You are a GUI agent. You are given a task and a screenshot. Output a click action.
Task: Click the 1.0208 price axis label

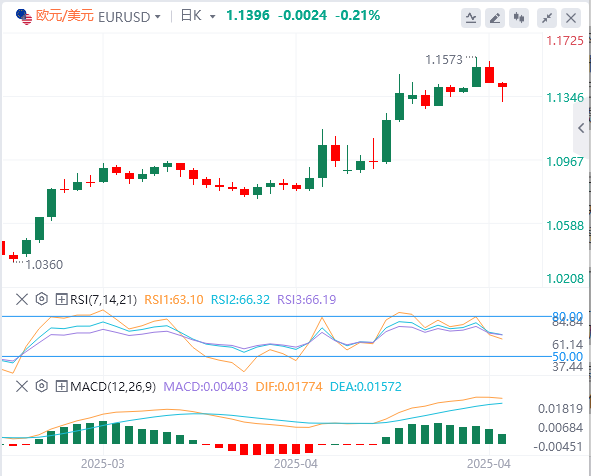(x=565, y=279)
